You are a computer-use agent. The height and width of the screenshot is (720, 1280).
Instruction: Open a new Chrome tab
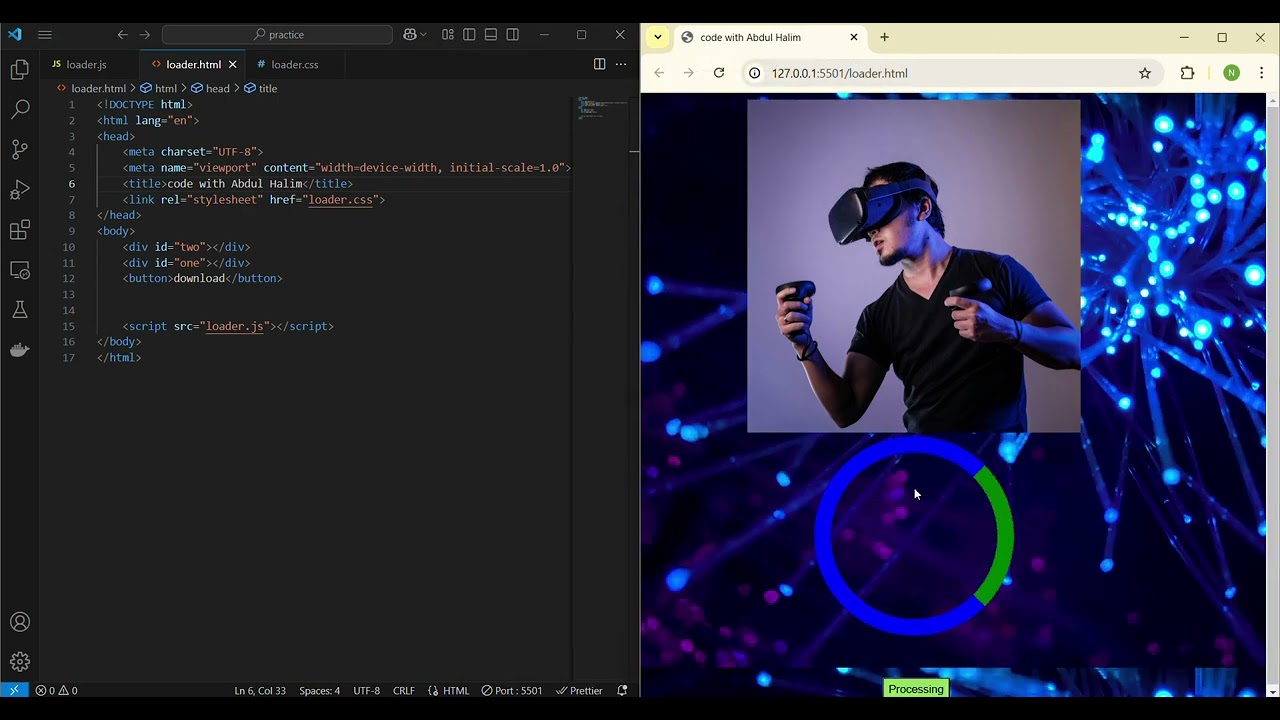coord(884,37)
